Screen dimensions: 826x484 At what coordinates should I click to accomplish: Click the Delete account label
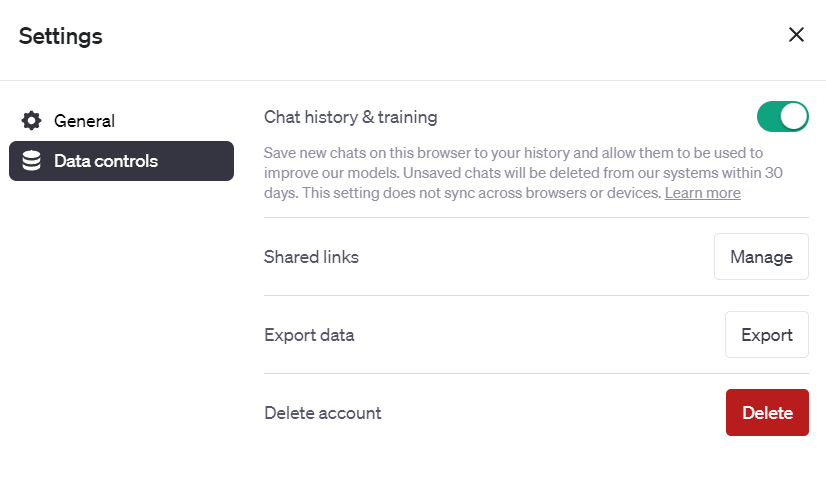(322, 413)
